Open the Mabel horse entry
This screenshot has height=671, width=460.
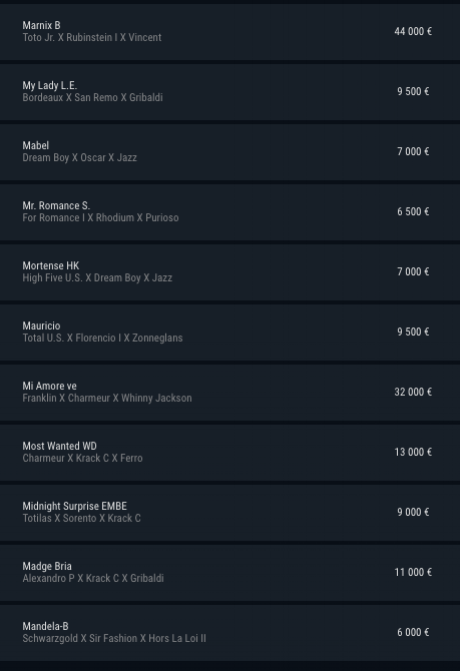(230, 152)
